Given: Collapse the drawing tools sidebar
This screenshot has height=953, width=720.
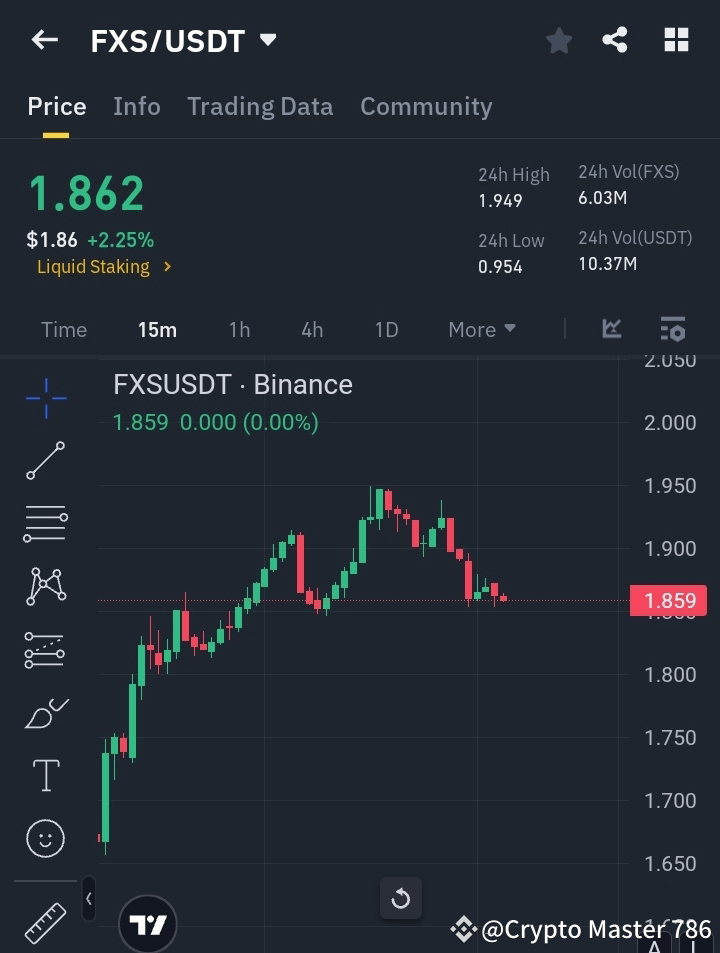Looking at the screenshot, I should [88, 898].
